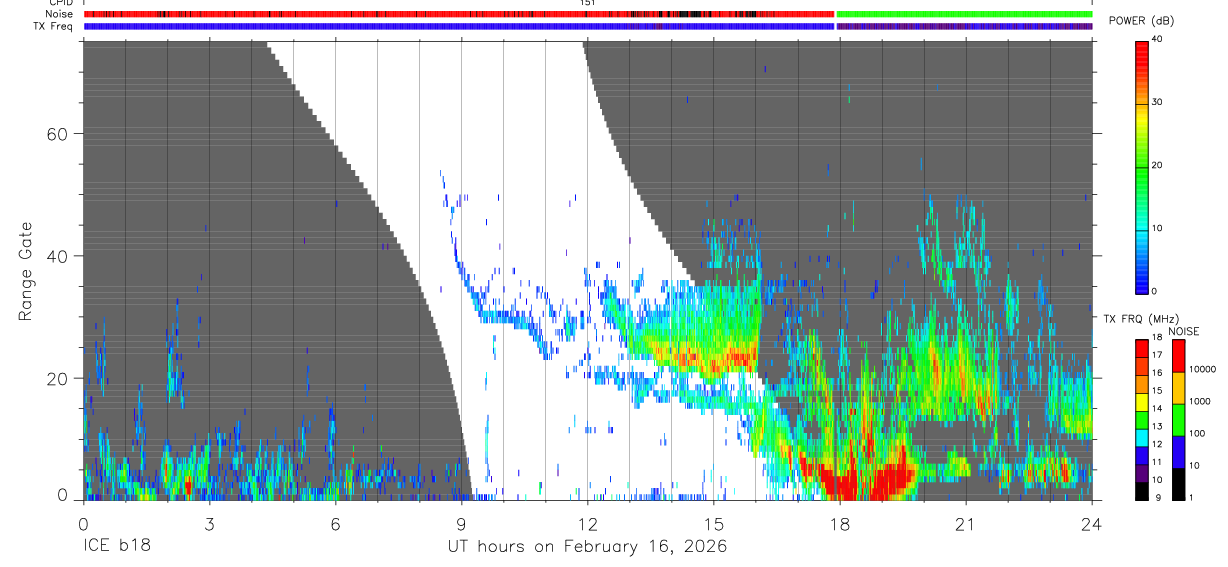
Task: Click the 1 label on the NOISE legend
Action: pyautogui.click(x=1191, y=497)
